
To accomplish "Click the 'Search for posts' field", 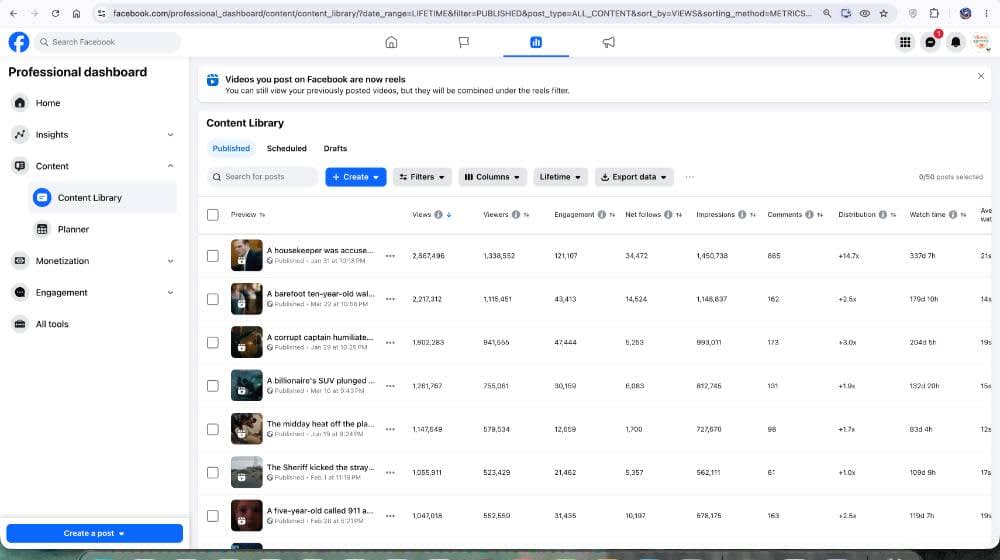I will coord(262,177).
